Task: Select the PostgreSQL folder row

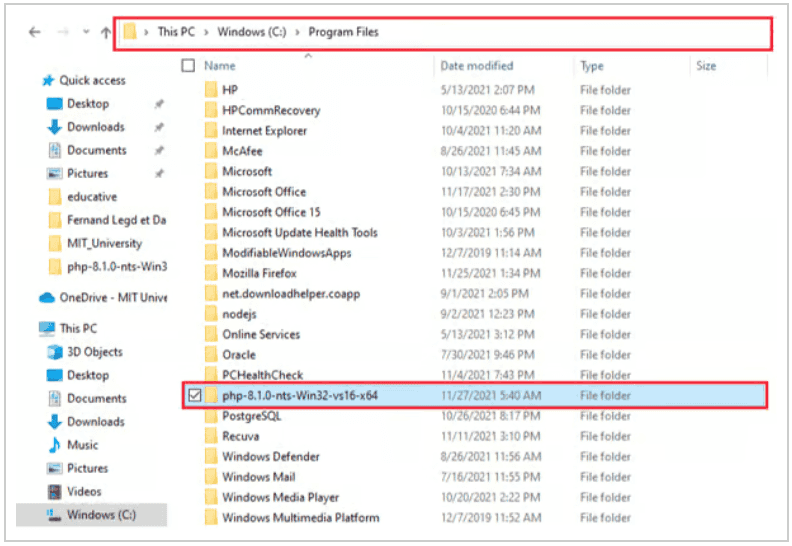Action: coord(250,416)
